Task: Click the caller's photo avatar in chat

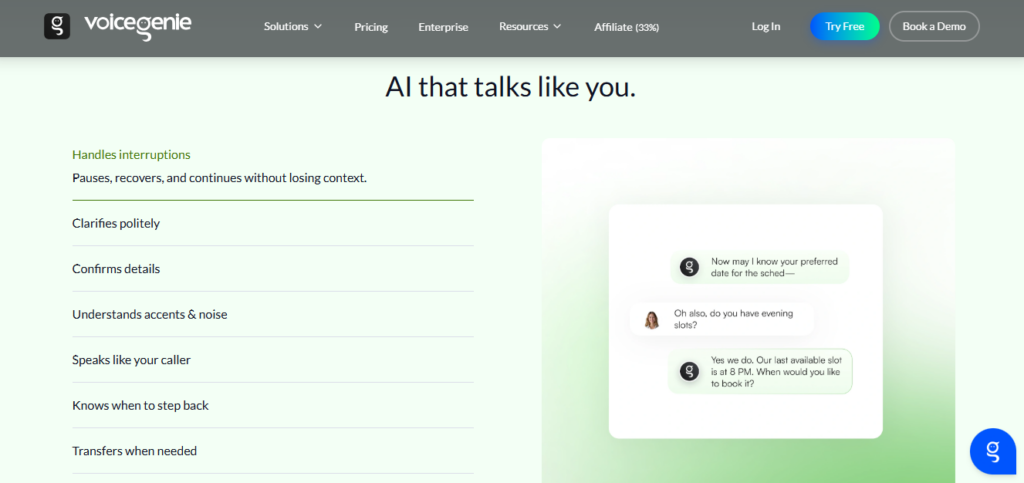Action: [651, 319]
